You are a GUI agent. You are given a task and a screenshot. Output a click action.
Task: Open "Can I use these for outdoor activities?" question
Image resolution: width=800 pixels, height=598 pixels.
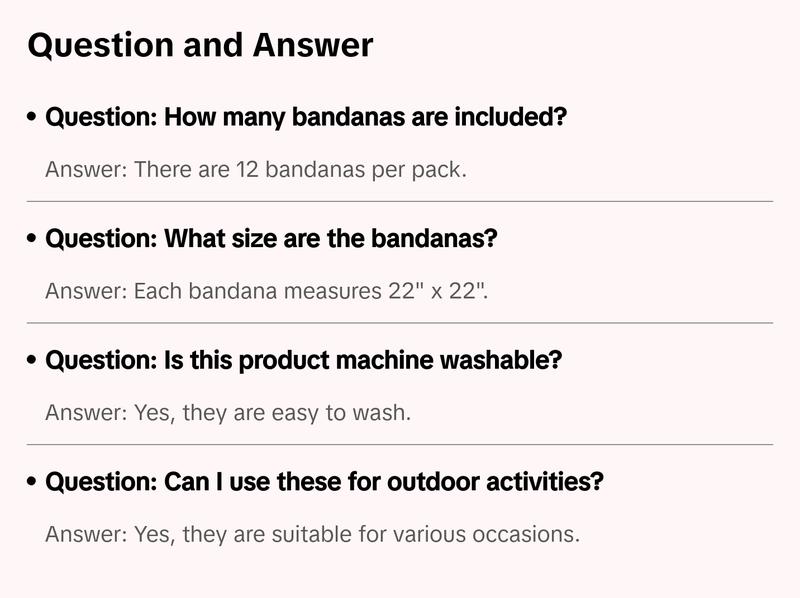pos(325,483)
